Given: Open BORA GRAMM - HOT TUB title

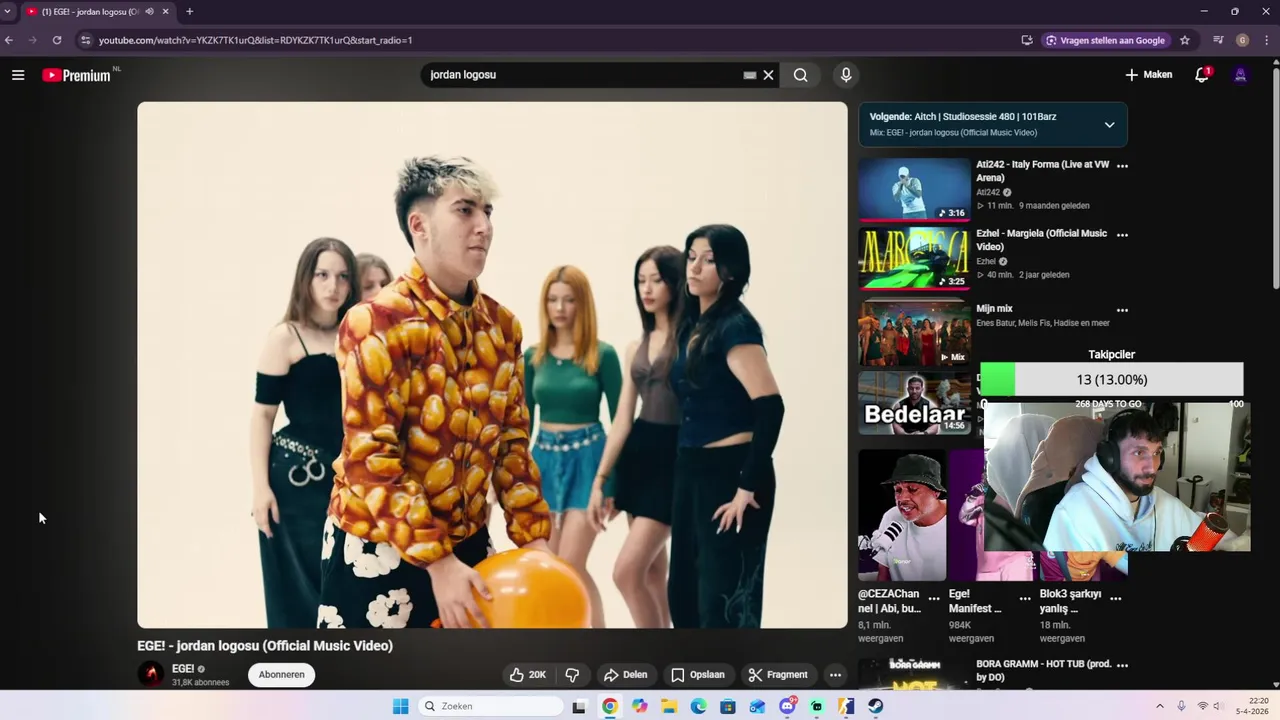Looking at the screenshot, I should pos(1043,671).
